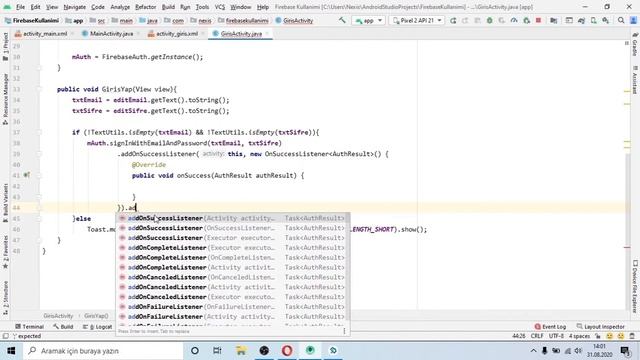The image size is (640, 360).
Task: Collapse the GirisYap method fold marker
Action: coord(39,89)
